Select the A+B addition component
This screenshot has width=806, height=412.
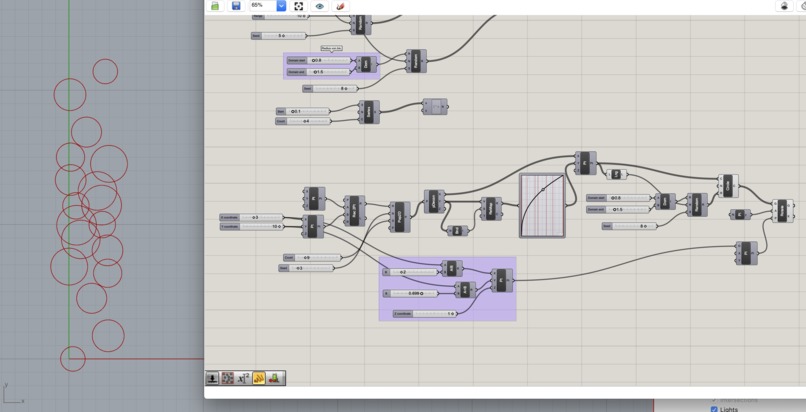[x=465, y=290]
